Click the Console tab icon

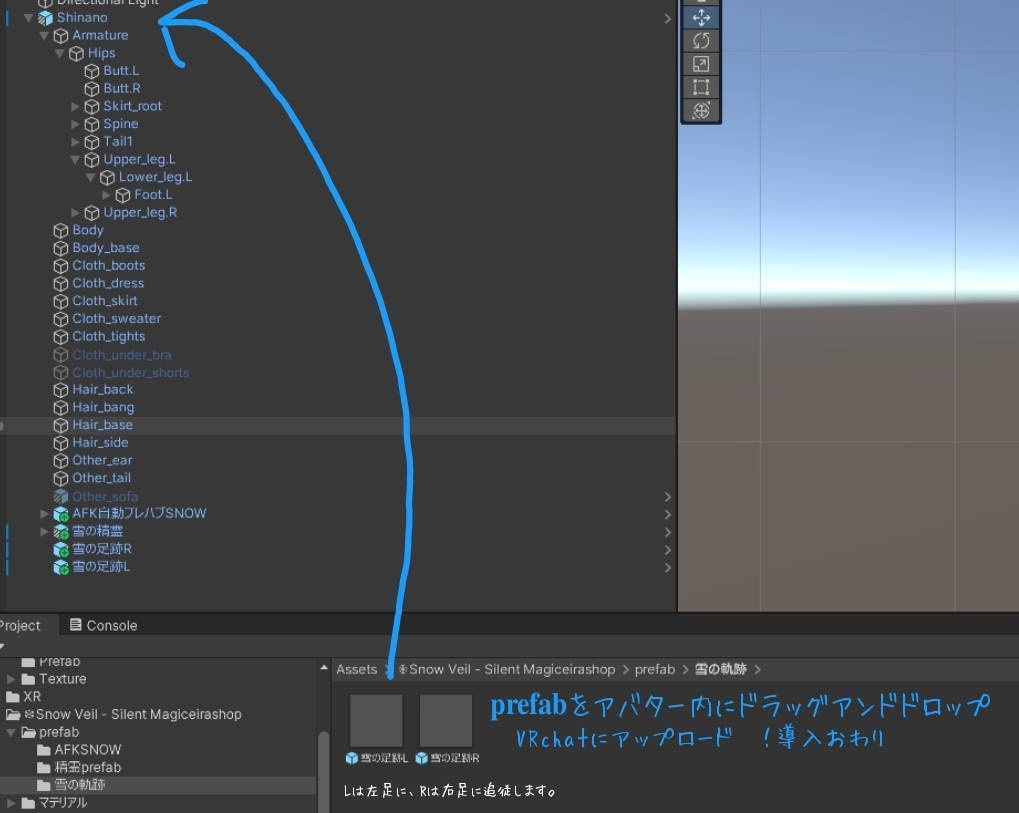coord(75,625)
